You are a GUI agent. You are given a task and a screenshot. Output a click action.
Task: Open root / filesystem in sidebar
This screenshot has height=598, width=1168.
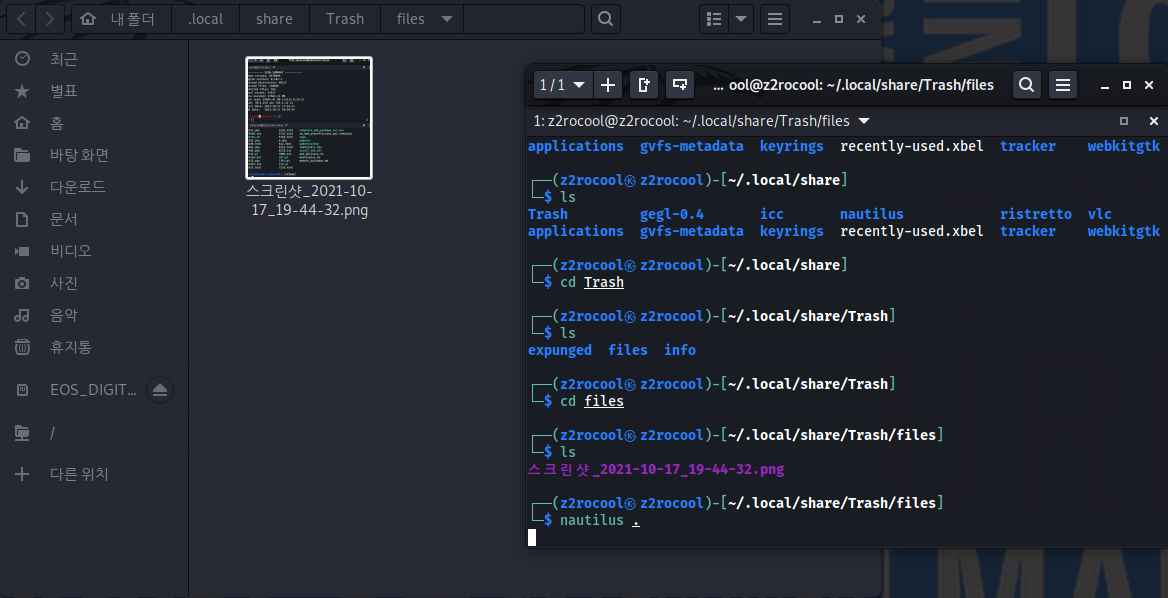(94, 433)
